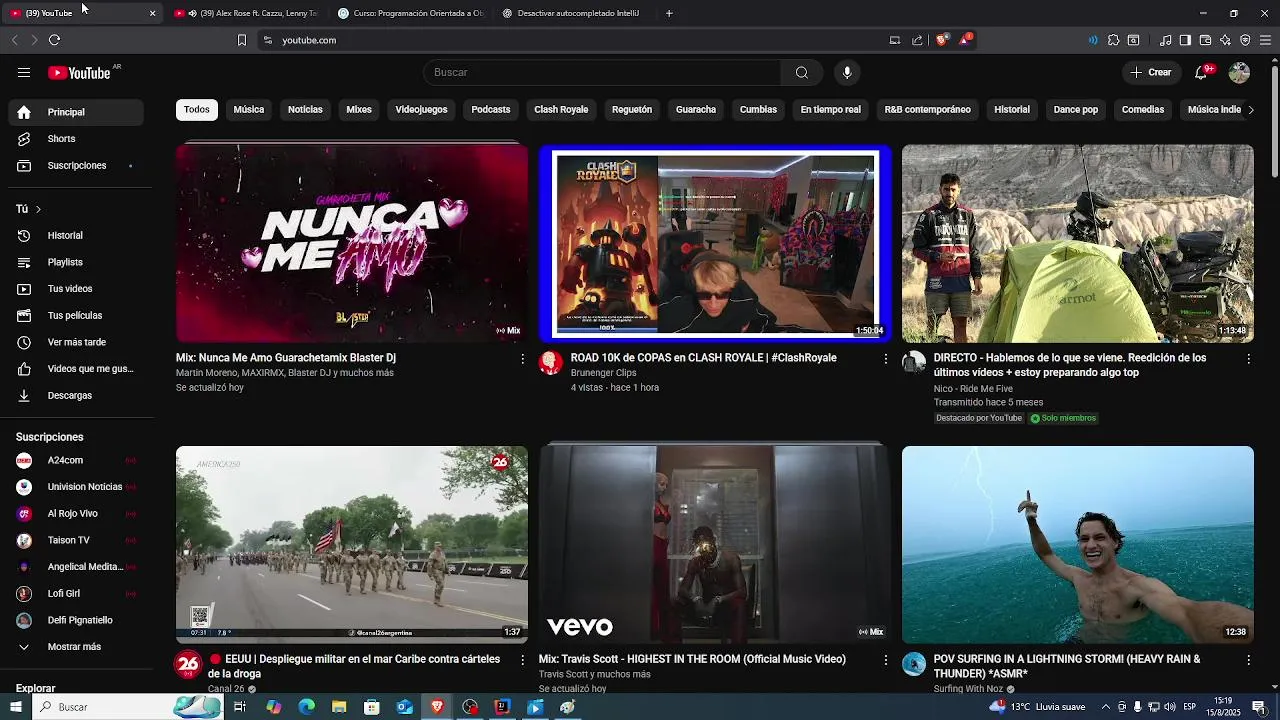Viewport: 1280px width, 720px height.
Task: Switch to Desactivar autocompletado IntelliJ tab
Action: coord(577,13)
